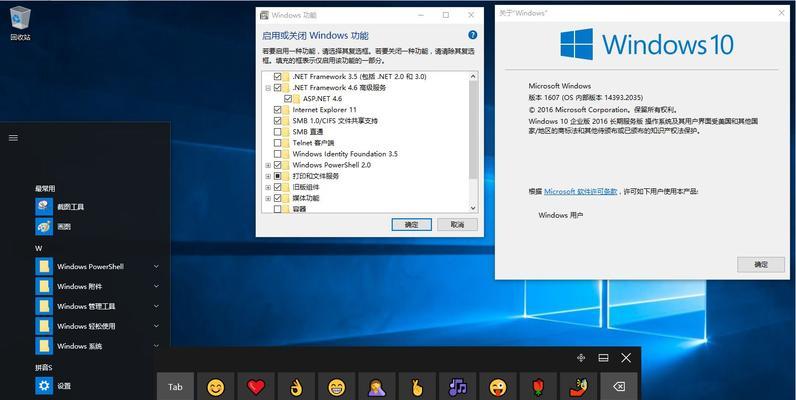Open Windows 轻松使用 folder in Start
The height and width of the screenshot is (400, 796).
(96, 326)
